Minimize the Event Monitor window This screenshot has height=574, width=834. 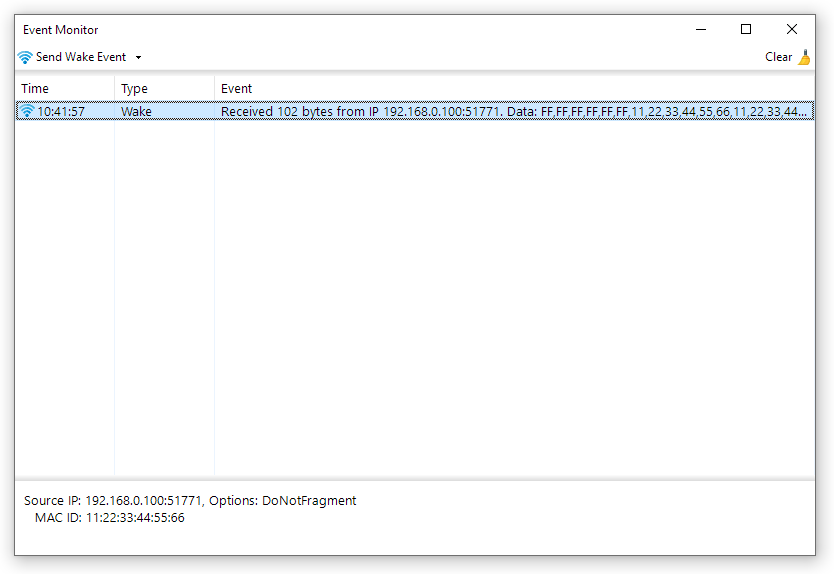pos(700,30)
